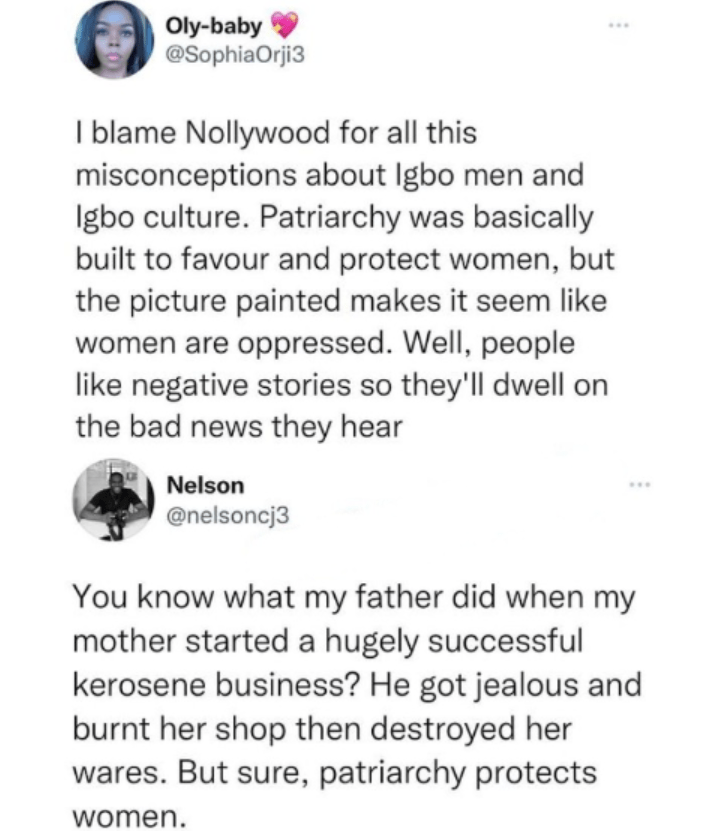This screenshot has width=707, height=831.
Task: Click the display name Nelson
Action: pyautogui.click(x=209, y=485)
